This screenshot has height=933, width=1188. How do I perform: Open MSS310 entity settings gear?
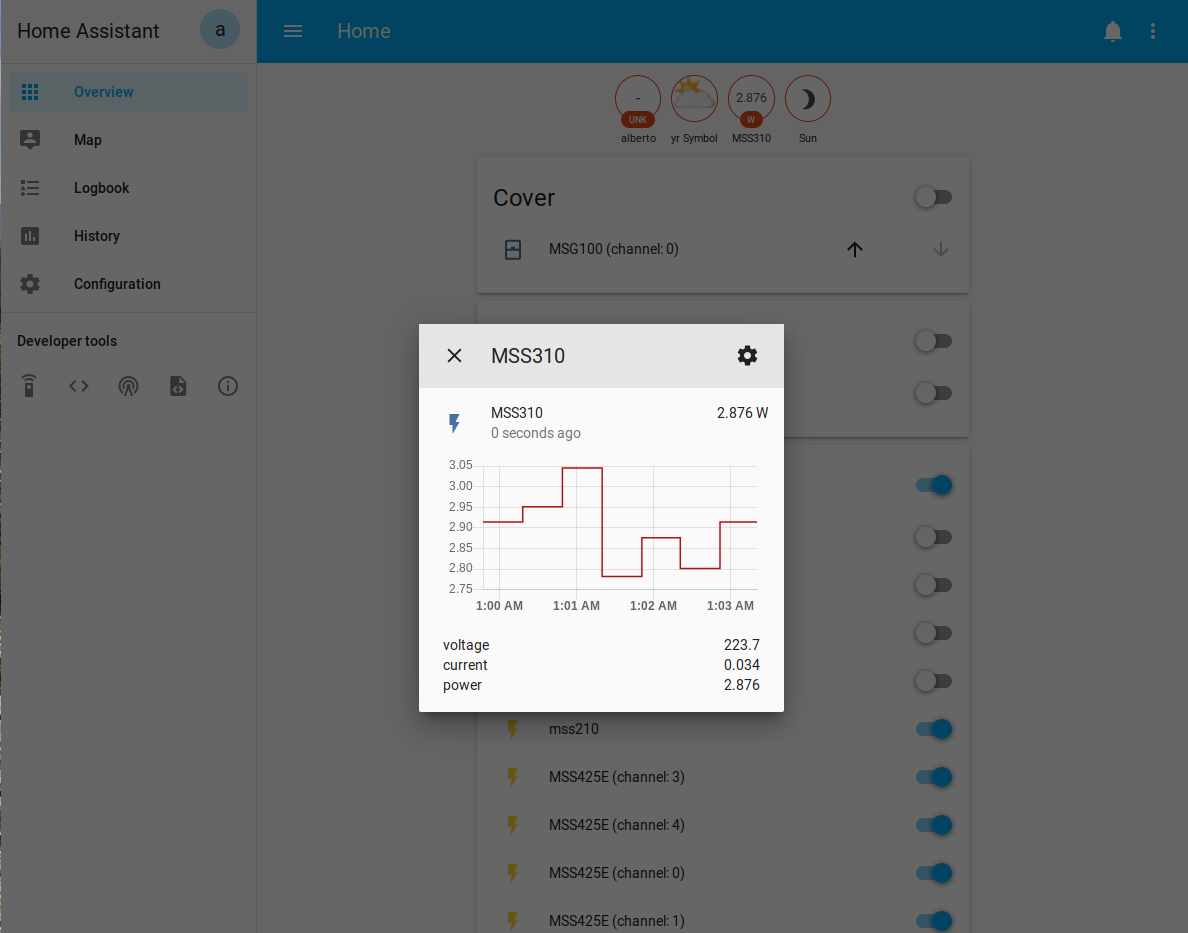748,355
